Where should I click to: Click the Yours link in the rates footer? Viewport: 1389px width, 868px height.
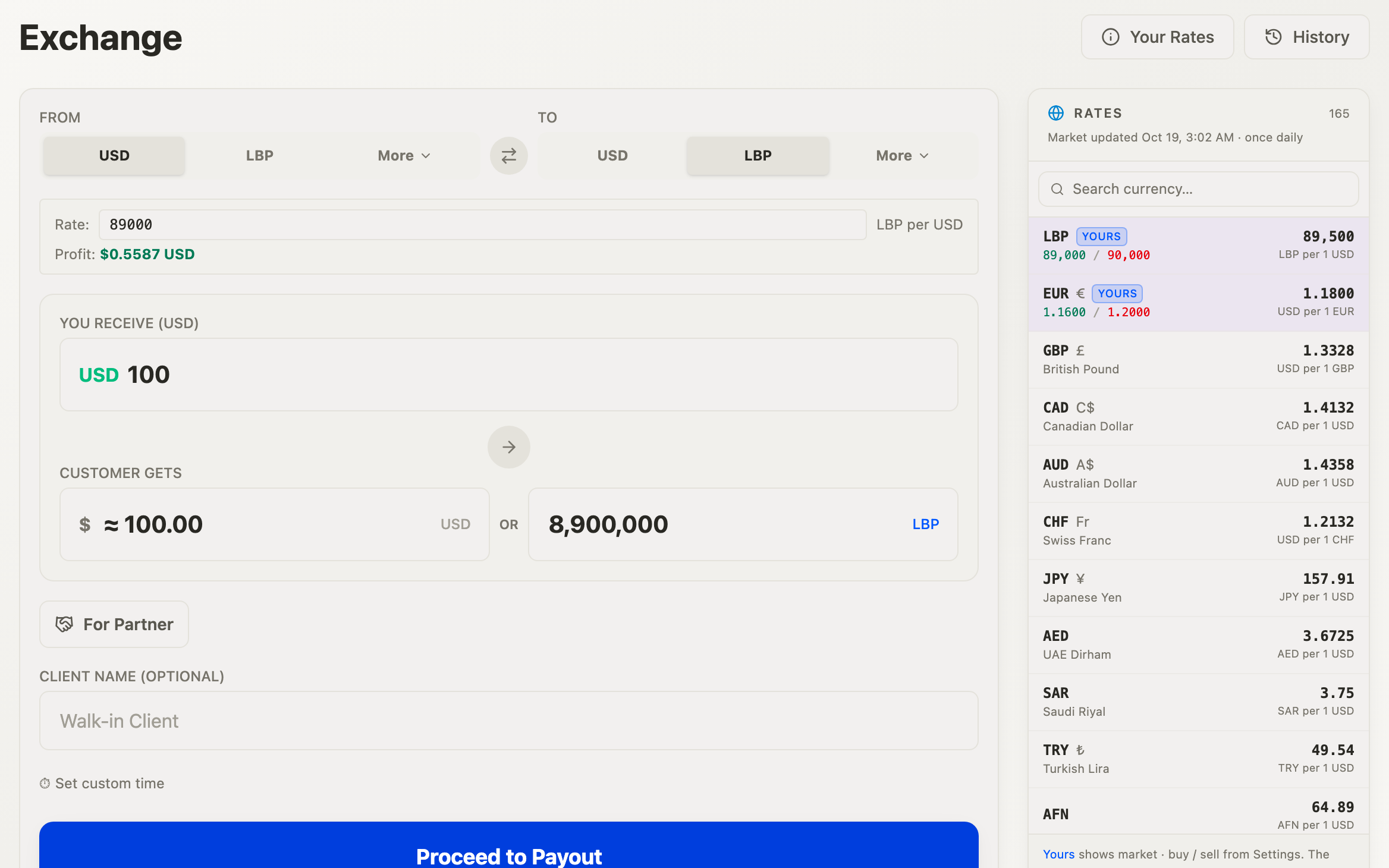click(1058, 854)
